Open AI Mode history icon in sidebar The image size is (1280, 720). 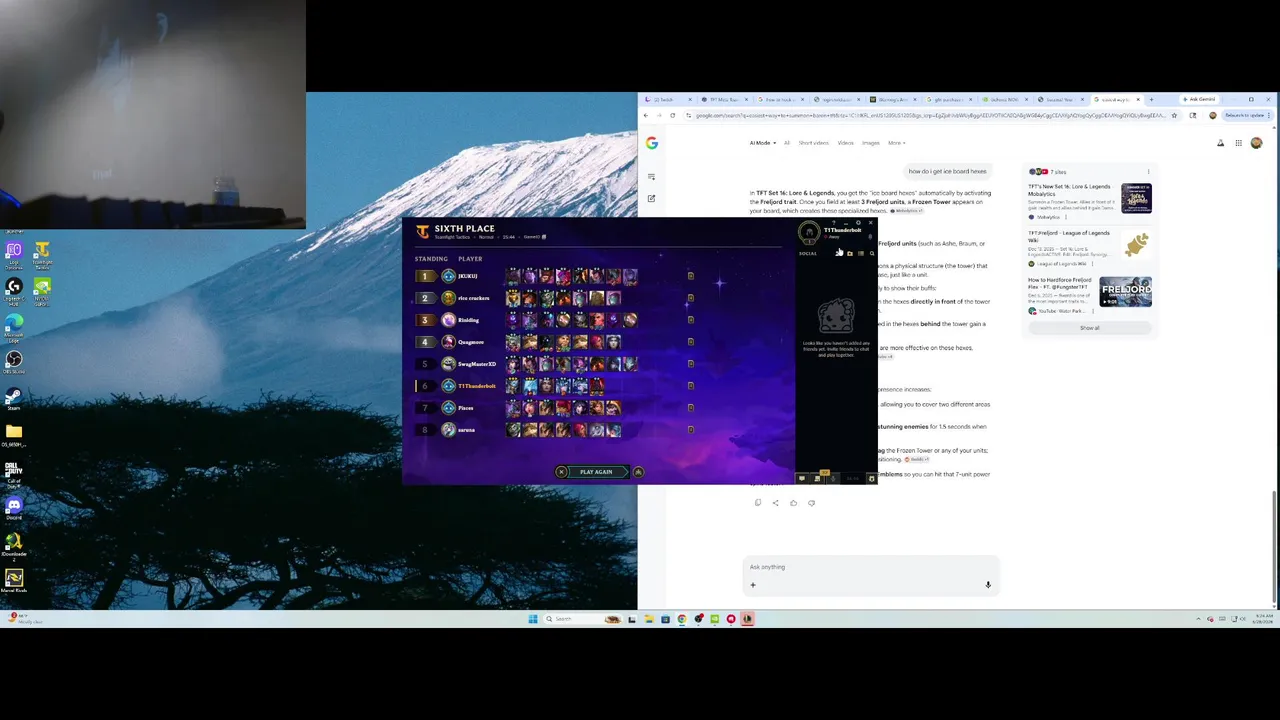click(651, 177)
